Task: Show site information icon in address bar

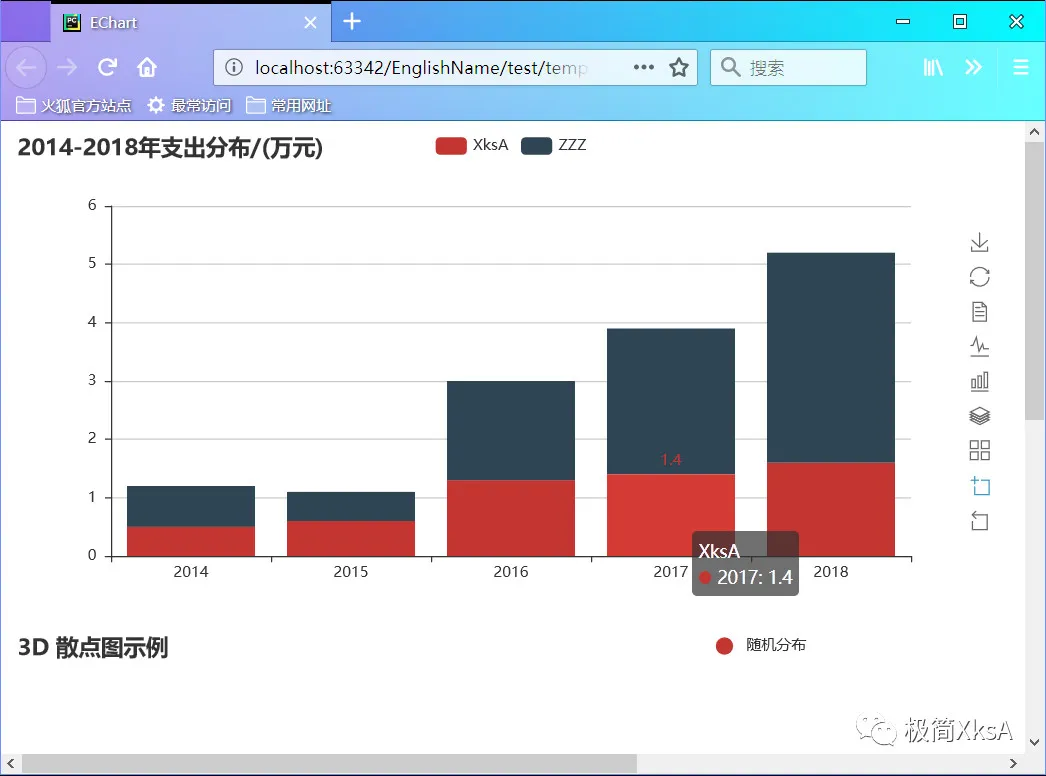Action: pyautogui.click(x=233, y=67)
